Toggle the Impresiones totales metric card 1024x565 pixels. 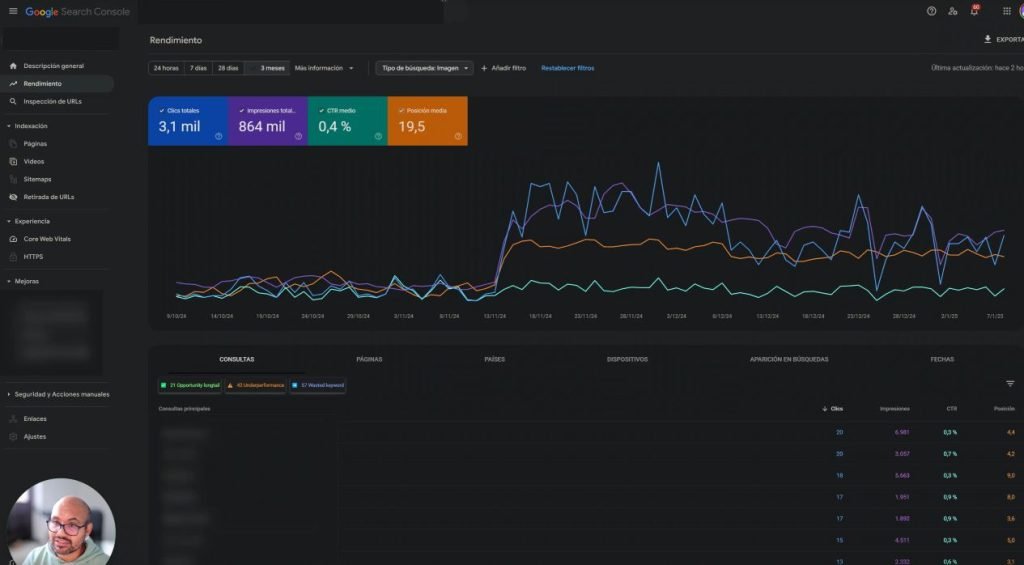click(x=268, y=121)
